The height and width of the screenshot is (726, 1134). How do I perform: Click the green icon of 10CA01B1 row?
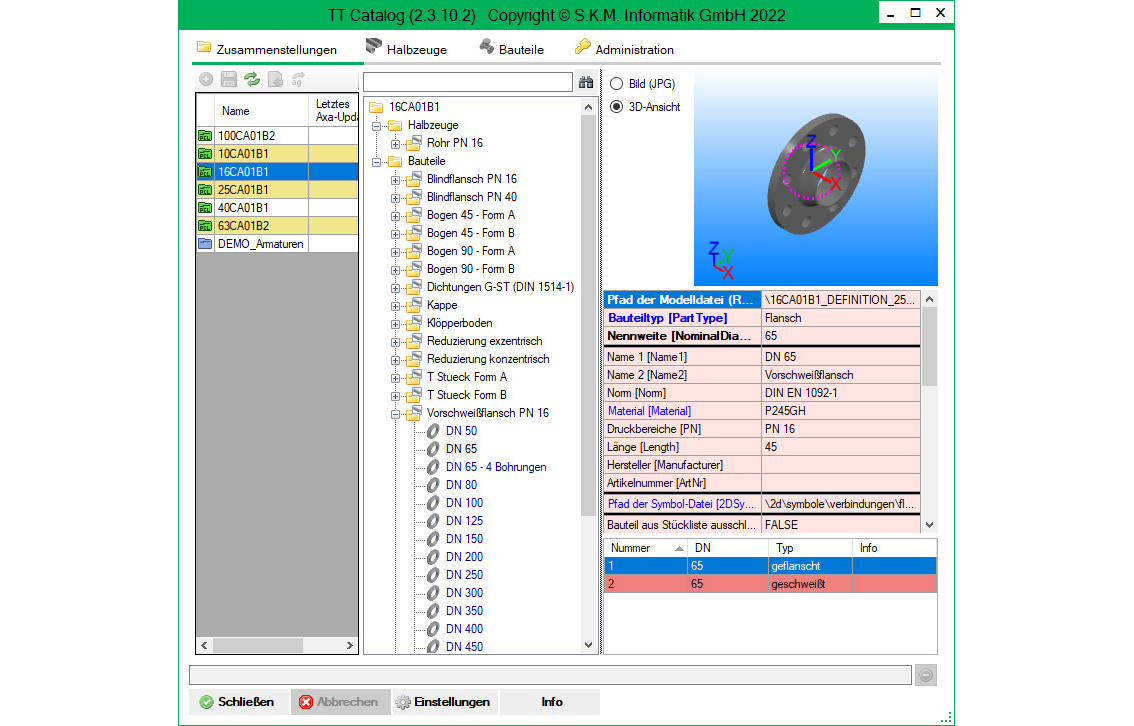click(205, 153)
